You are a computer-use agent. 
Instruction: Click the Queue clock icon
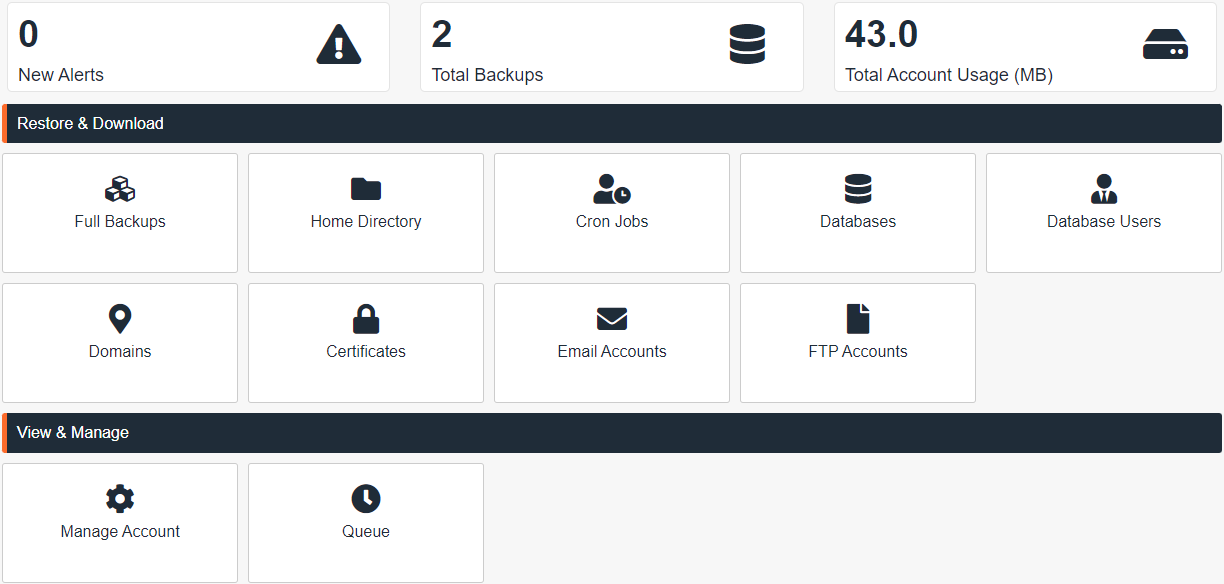[366, 499]
